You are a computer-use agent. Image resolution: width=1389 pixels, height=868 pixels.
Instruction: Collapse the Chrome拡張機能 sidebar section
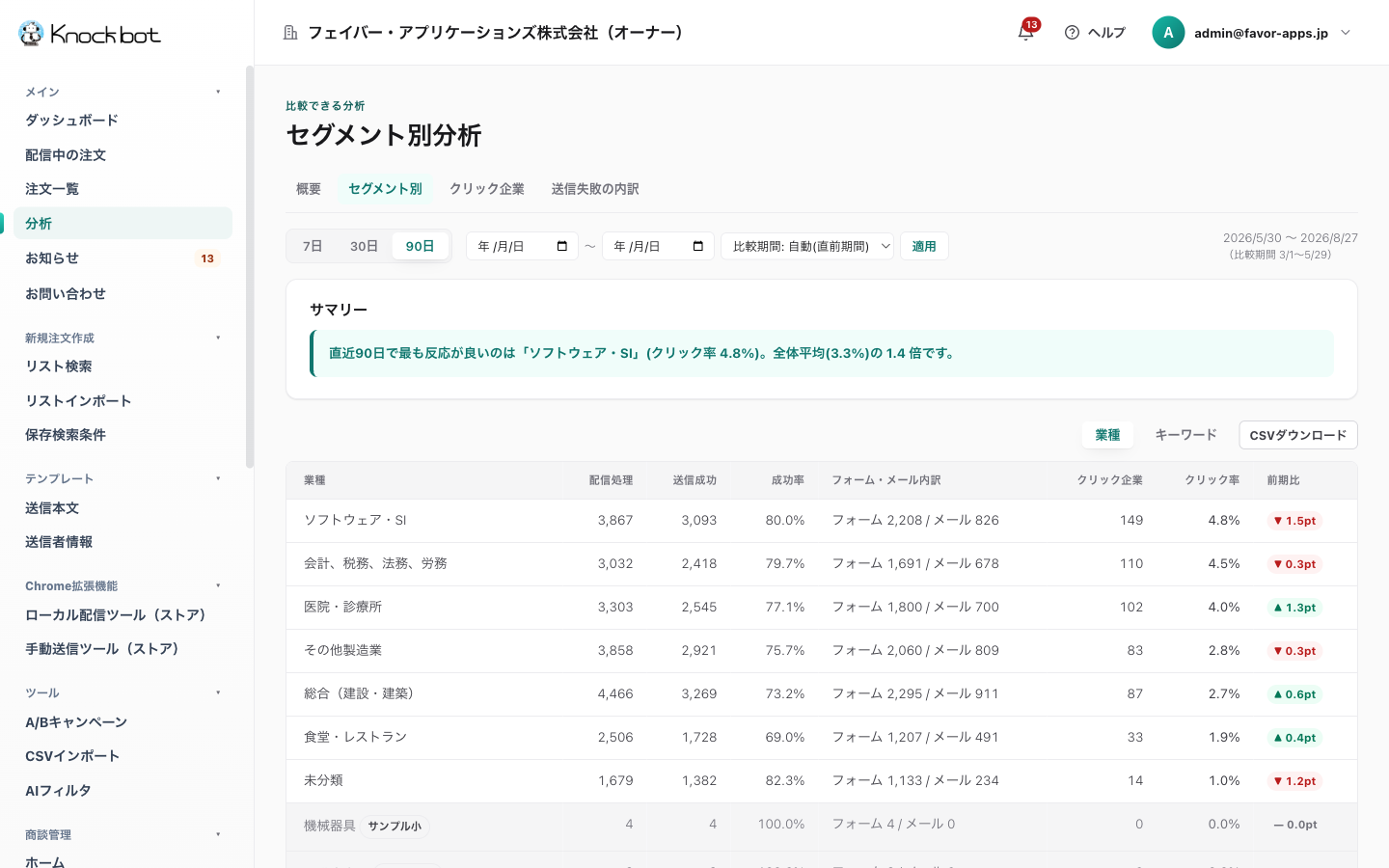click(218, 585)
